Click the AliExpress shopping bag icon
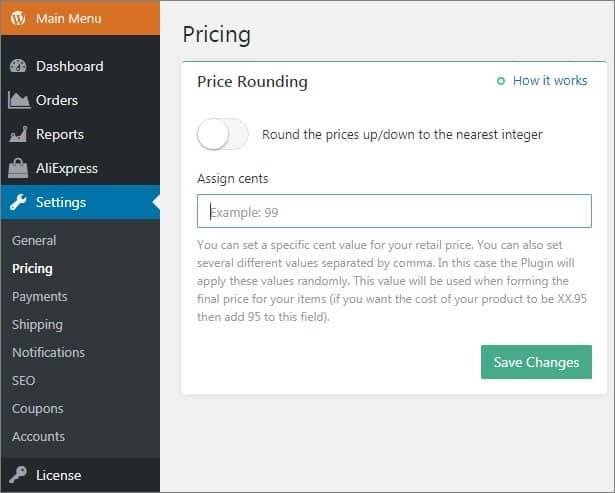 18,168
